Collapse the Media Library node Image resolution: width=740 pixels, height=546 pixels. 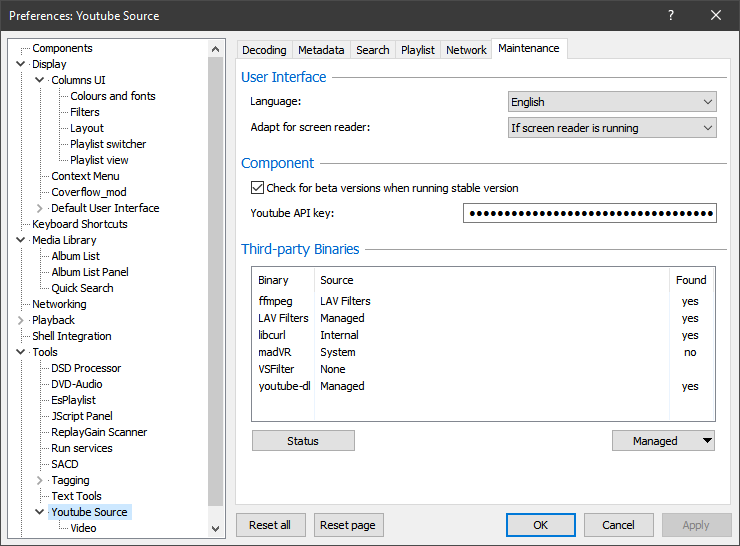click(x=22, y=240)
